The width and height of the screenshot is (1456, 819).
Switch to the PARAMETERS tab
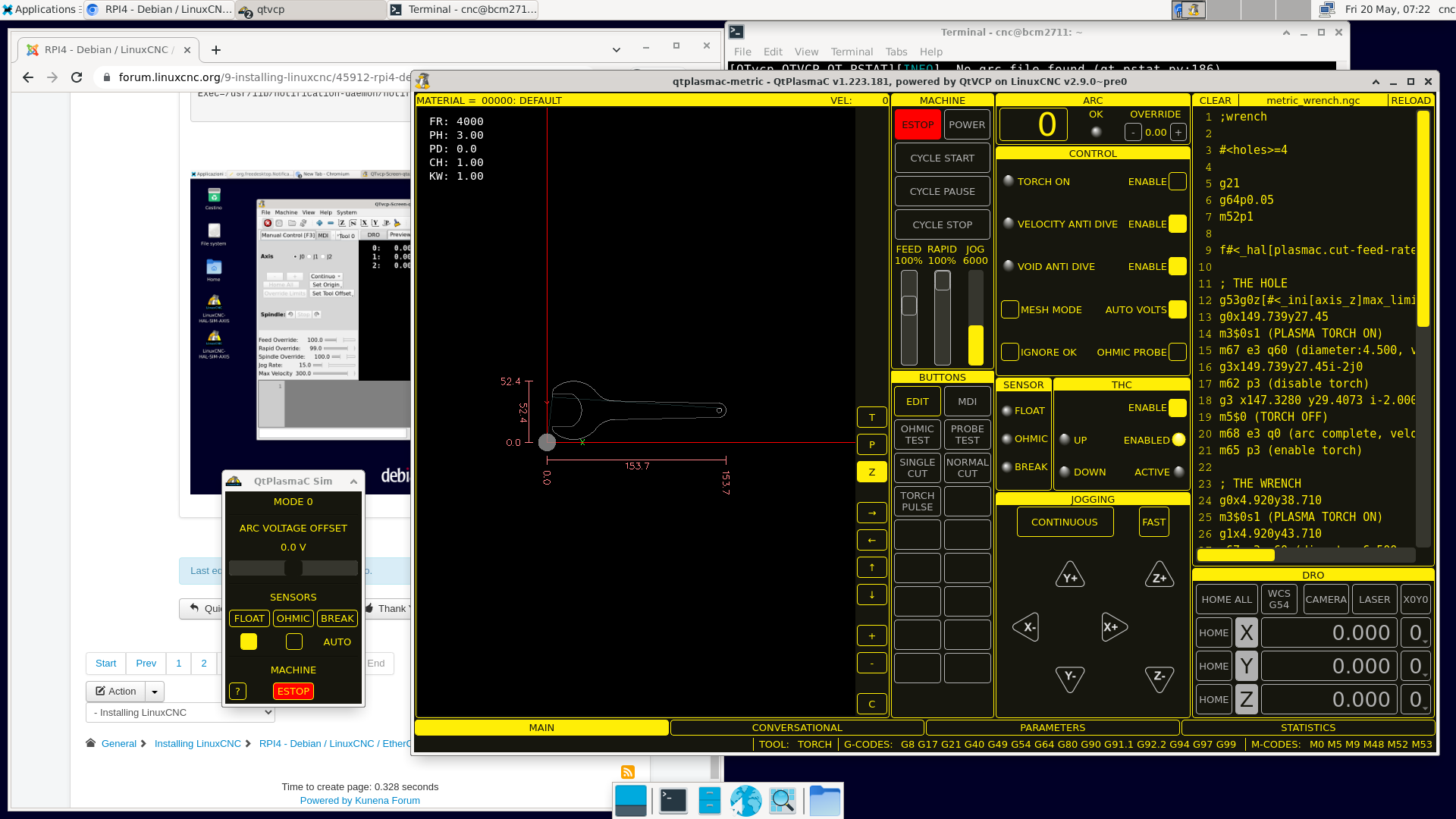click(x=1053, y=727)
